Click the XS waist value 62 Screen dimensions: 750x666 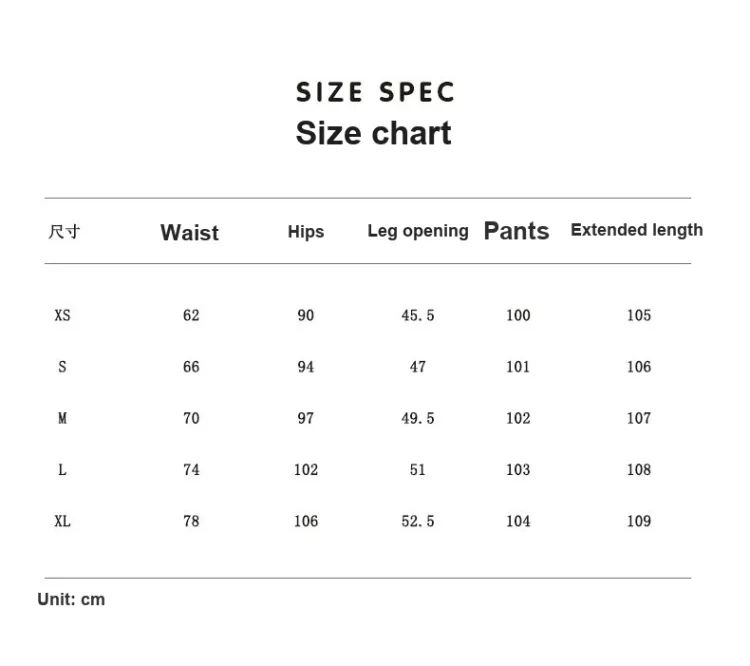191,315
